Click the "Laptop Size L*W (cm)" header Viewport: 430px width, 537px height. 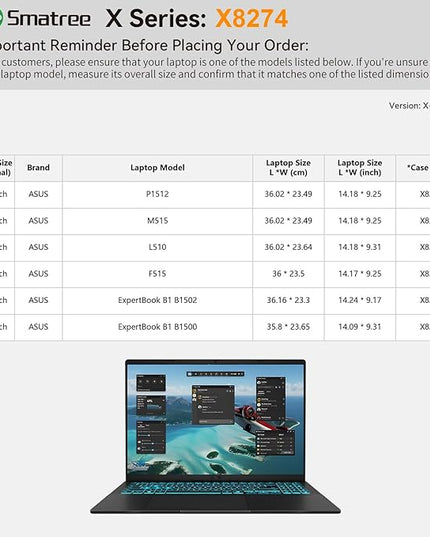[x=288, y=167]
